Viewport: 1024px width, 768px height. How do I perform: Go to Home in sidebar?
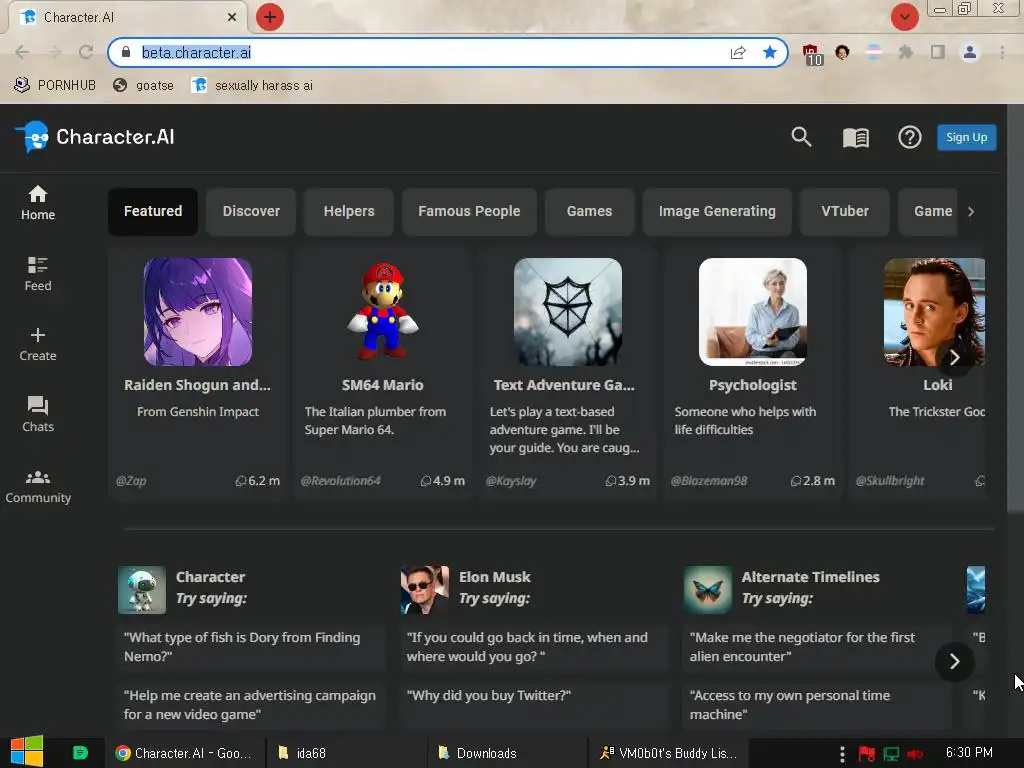coord(38,203)
